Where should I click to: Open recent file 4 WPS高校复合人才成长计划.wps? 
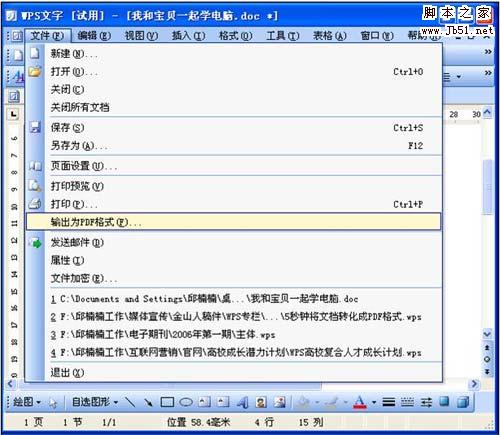tap(234, 352)
